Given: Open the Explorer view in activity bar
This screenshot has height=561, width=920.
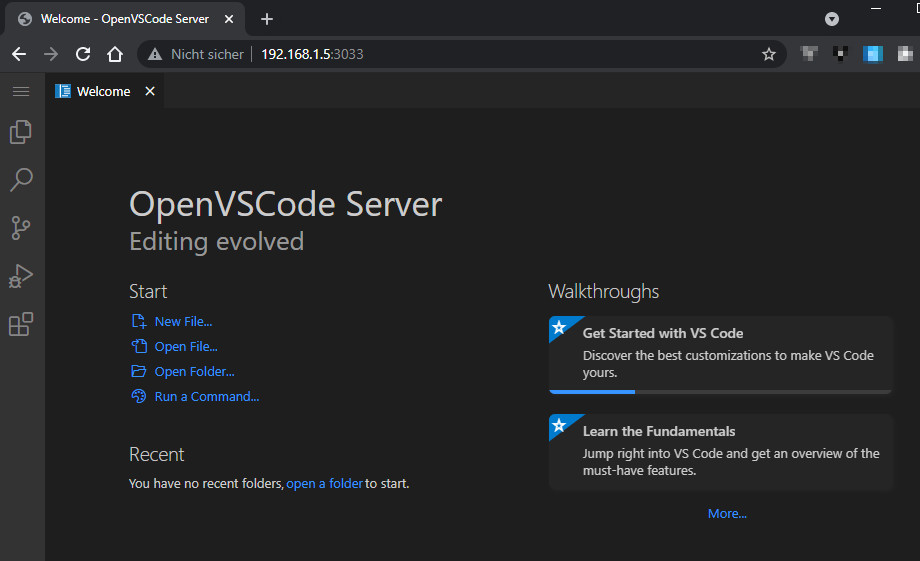Looking at the screenshot, I should [21, 132].
